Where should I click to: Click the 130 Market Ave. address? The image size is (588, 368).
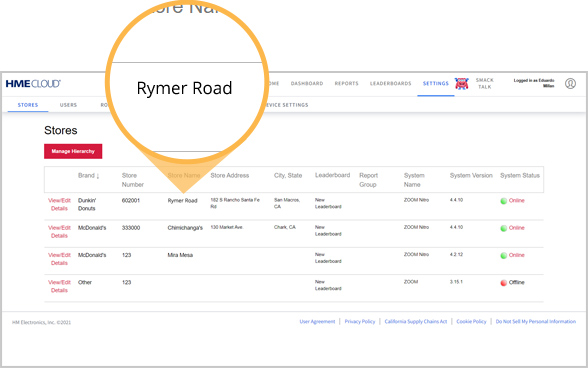226,227
